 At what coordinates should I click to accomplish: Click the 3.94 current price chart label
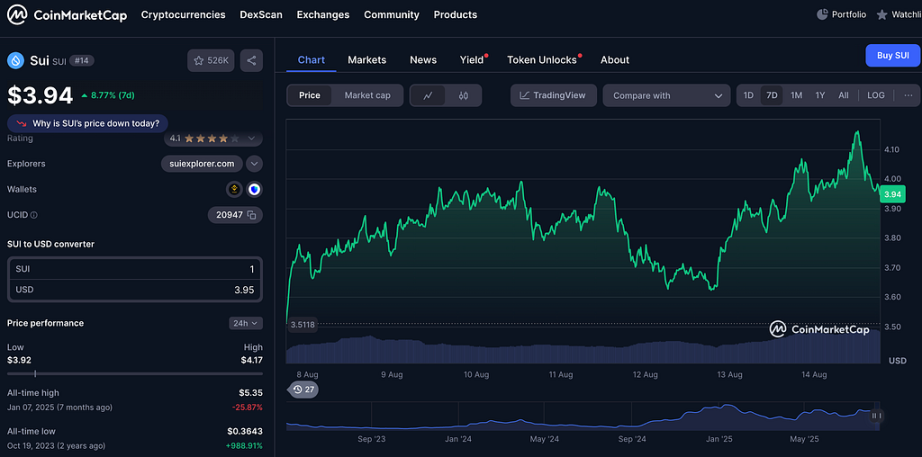click(892, 194)
